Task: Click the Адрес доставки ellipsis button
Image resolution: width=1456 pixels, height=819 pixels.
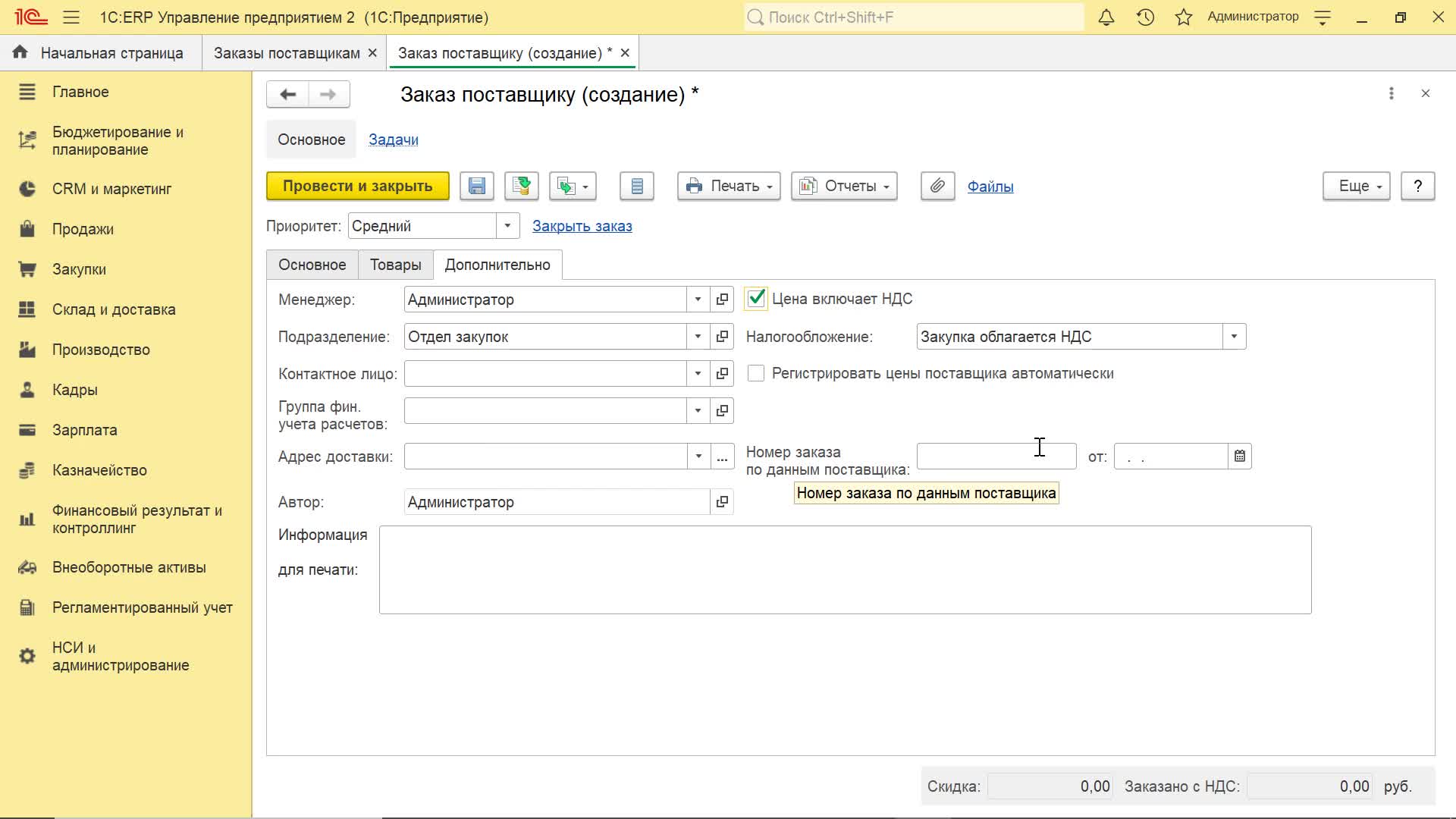Action: [722, 457]
